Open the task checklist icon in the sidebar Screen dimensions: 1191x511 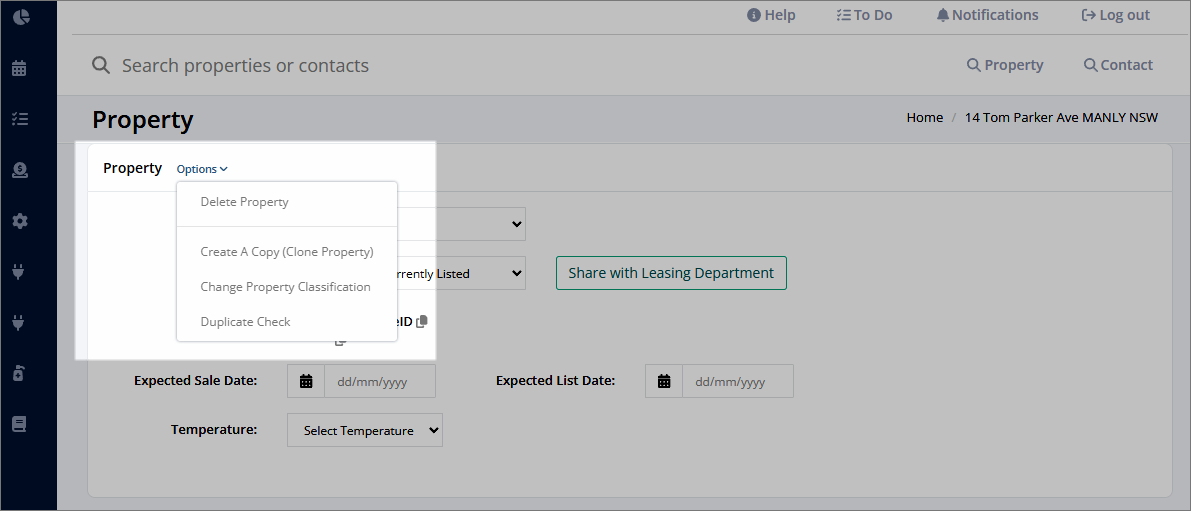pos(20,119)
